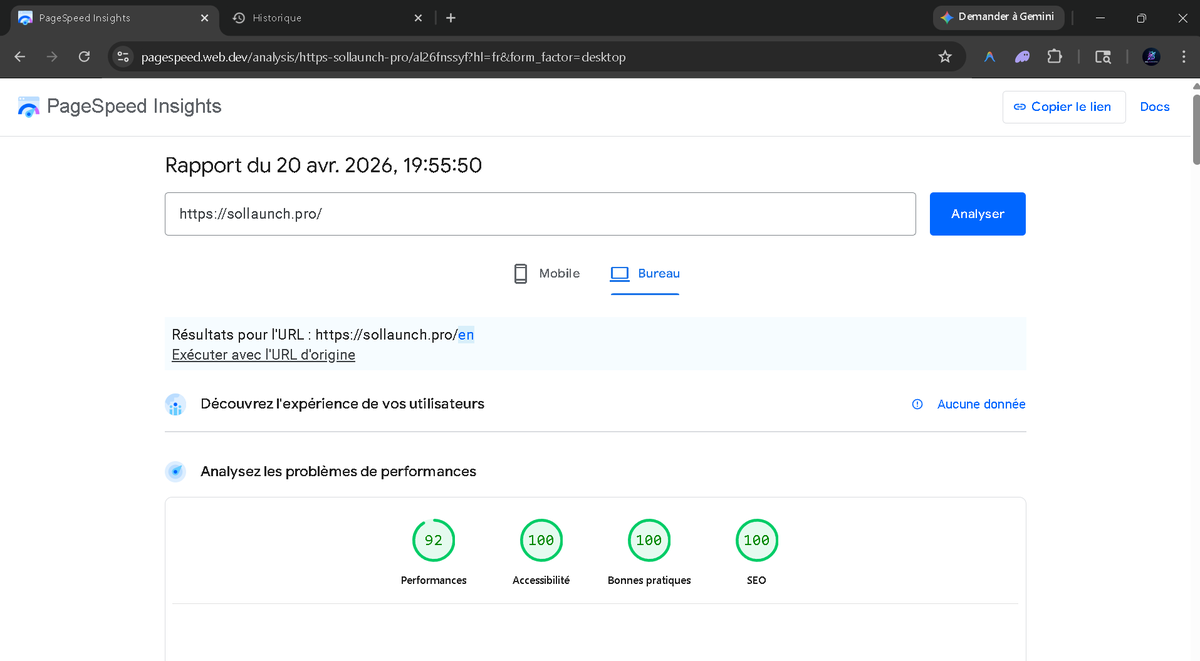
Task: Click Copier le lien button
Action: (x=1063, y=107)
